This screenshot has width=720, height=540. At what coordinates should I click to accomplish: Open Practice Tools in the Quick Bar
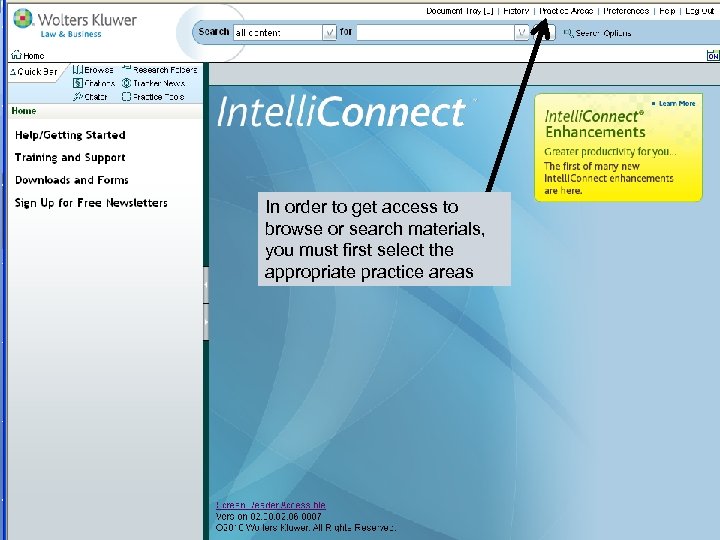click(153, 97)
